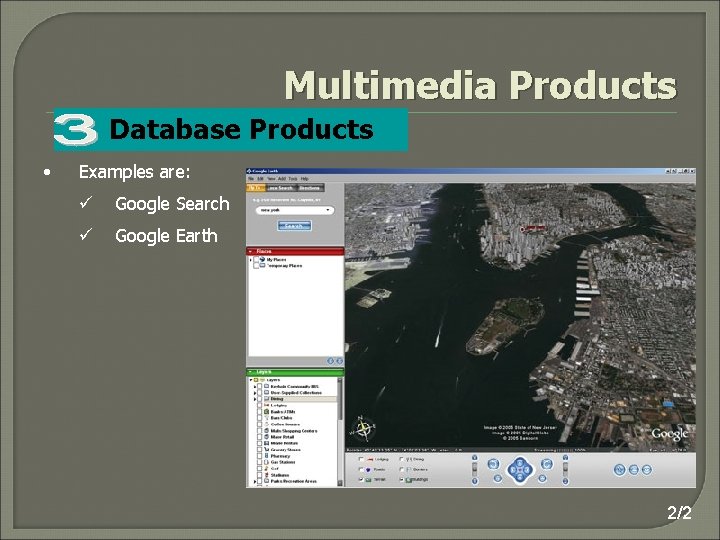Toggle the Lodging checkbox in the bottom toolbar
720x540 pixels.
361,459
